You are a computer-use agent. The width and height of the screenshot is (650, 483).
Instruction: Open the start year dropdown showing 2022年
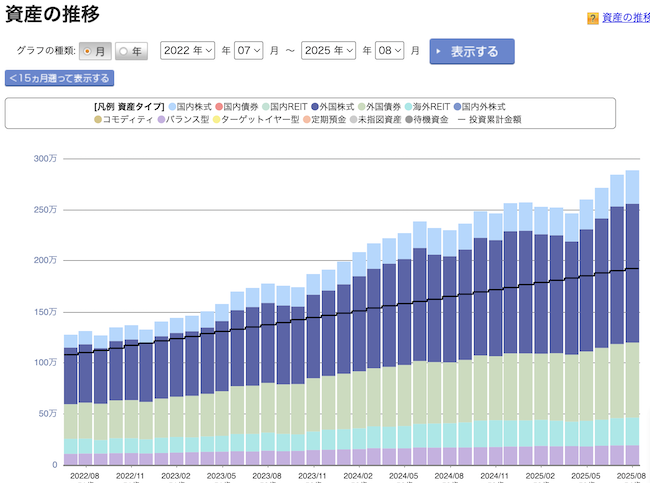[187, 50]
